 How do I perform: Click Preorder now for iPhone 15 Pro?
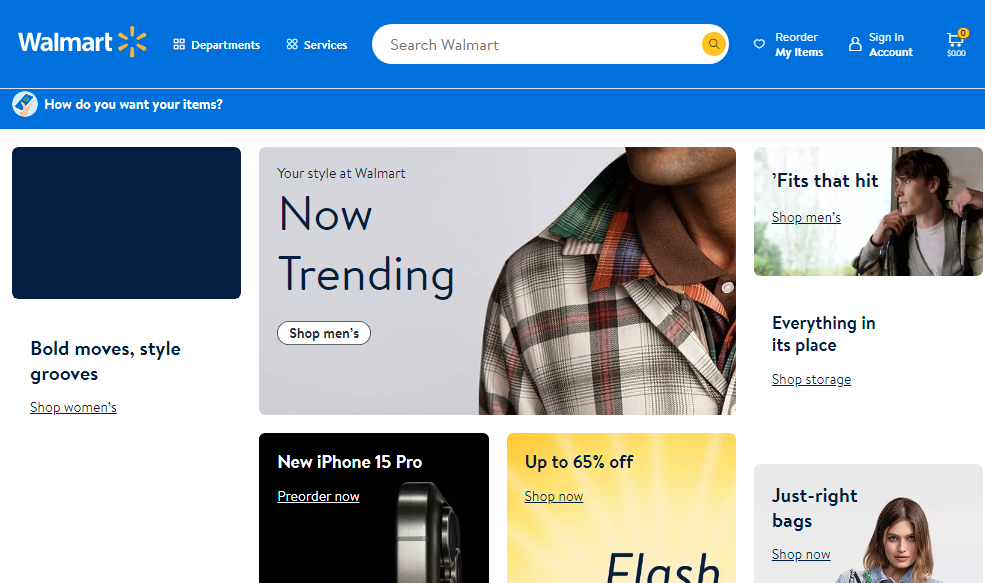(x=318, y=496)
